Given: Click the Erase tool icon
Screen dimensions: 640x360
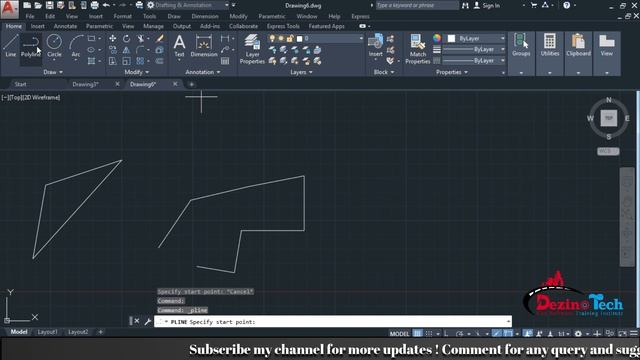Looking at the screenshot, I should (x=160, y=38).
